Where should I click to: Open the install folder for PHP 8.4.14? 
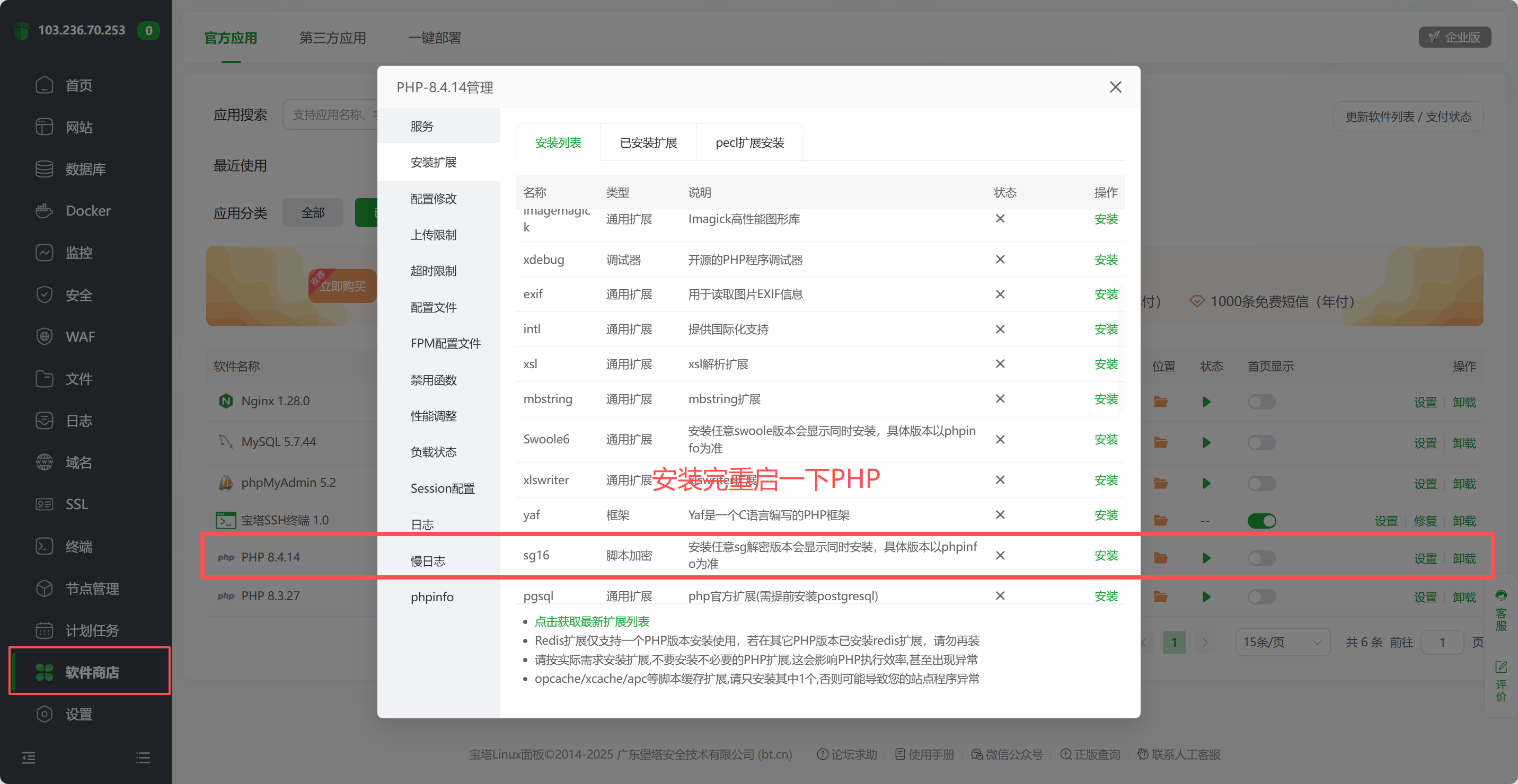click(x=1160, y=558)
